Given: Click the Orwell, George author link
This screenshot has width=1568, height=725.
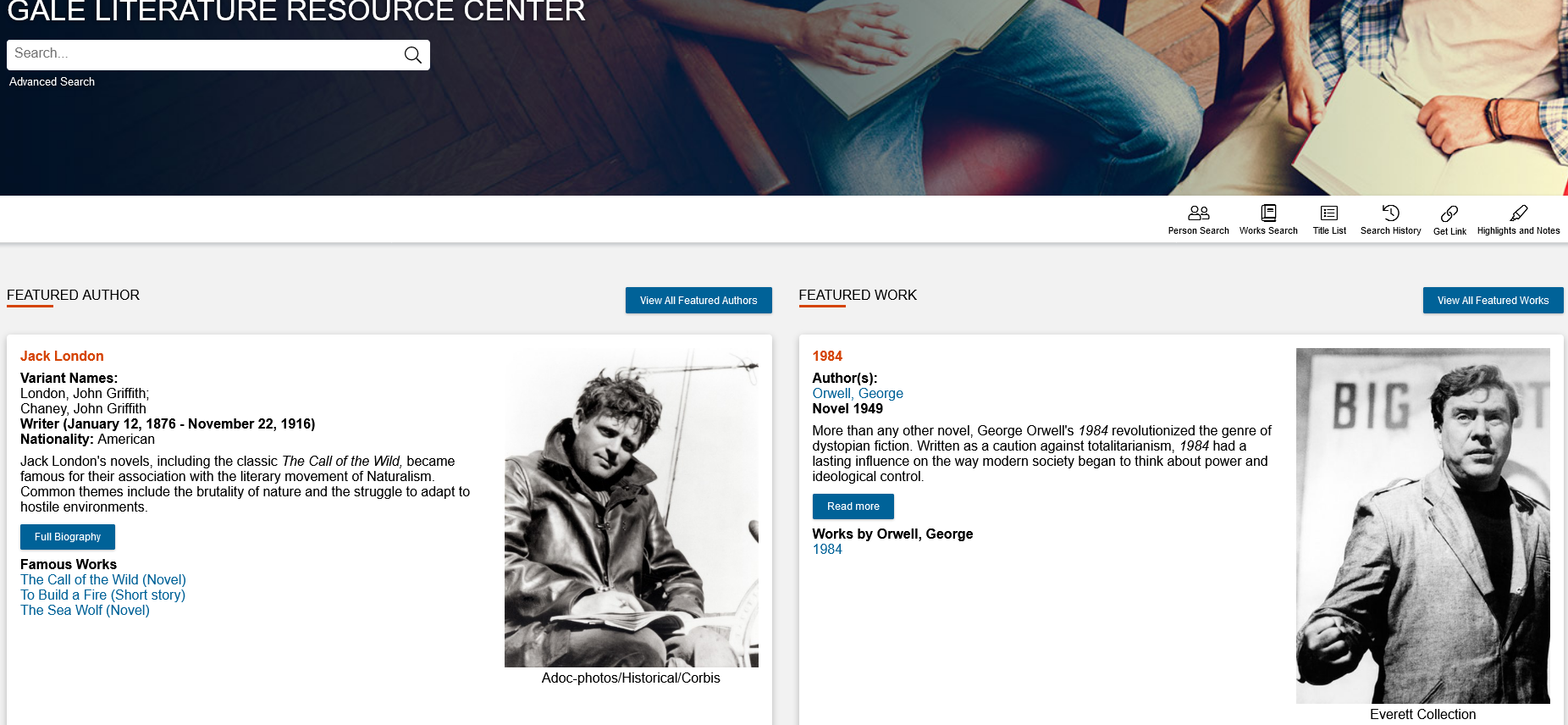Looking at the screenshot, I should [x=858, y=394].
